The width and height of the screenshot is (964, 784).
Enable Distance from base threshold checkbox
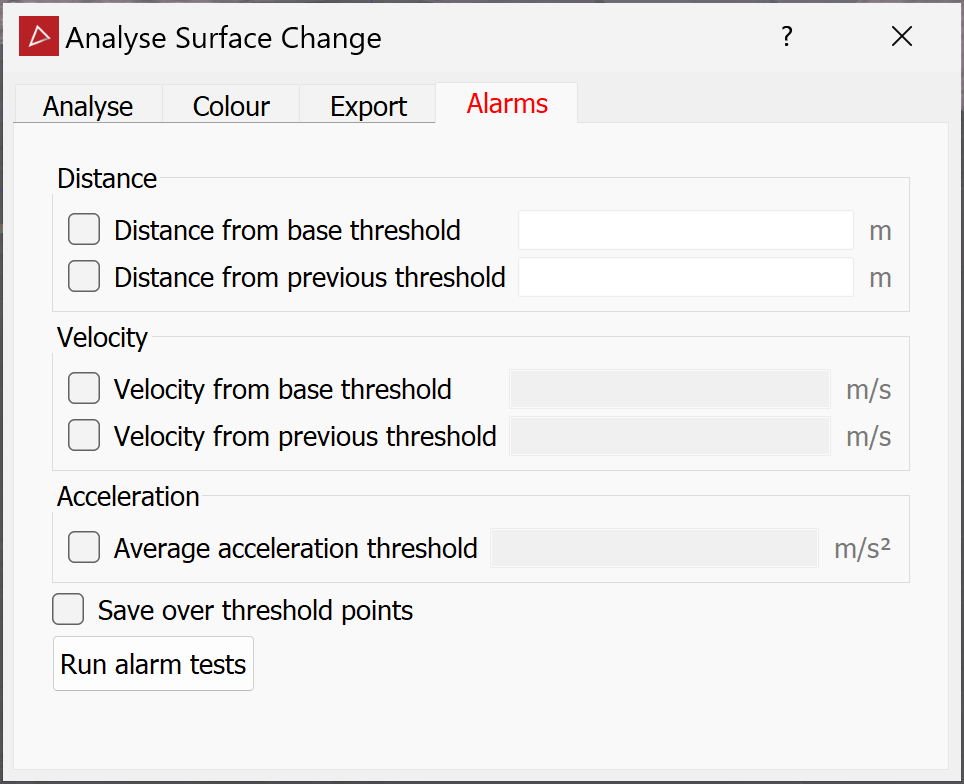pyautogui.click(x=84, y=229)
